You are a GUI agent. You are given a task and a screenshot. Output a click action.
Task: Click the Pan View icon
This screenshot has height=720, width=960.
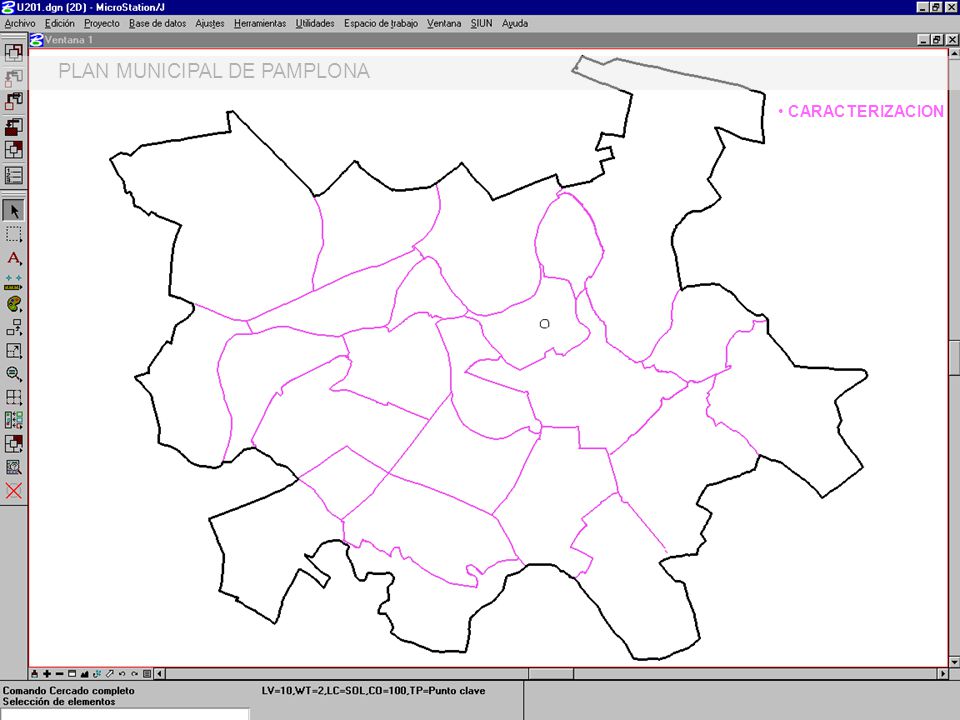pyautogui.click(x=110, y=674)
